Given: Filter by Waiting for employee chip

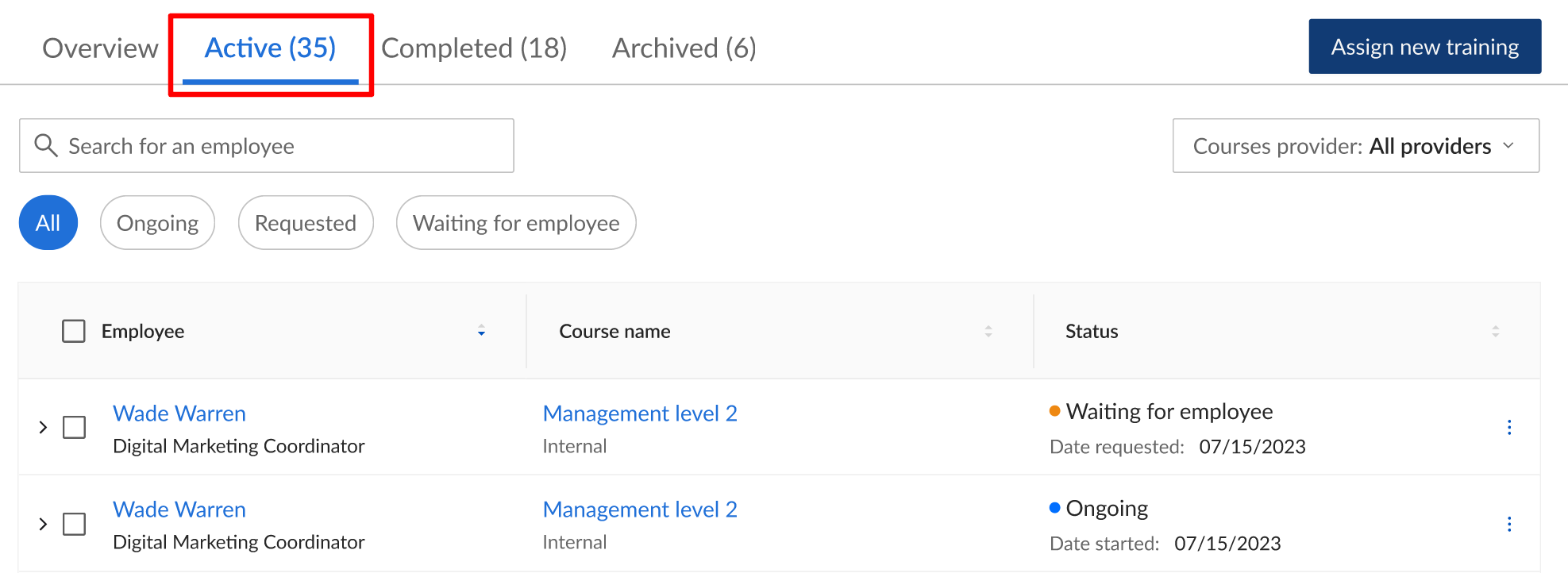Looking at the screenshot, I should 515,223.
